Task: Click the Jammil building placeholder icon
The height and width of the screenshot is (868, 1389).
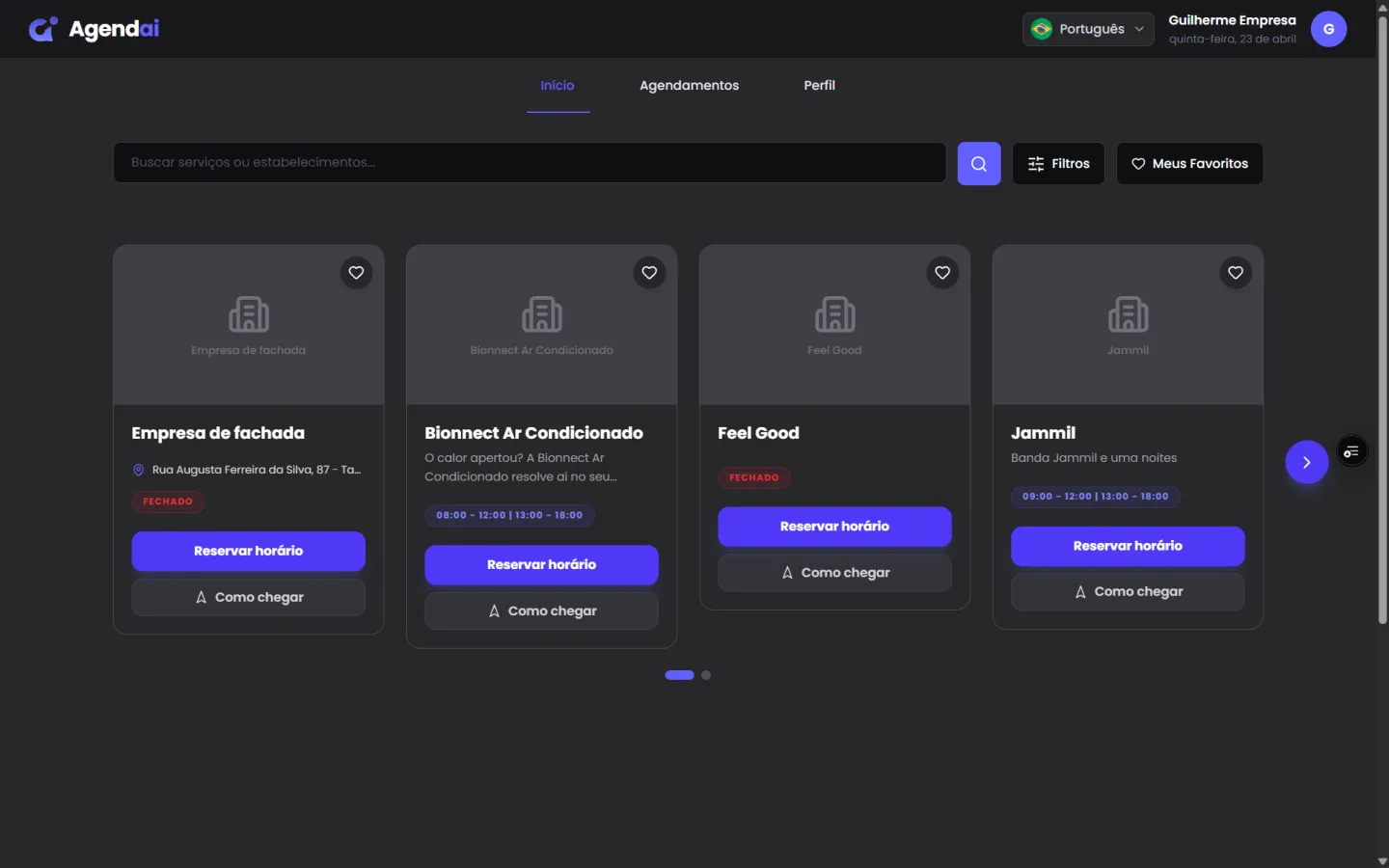Action: click(1129, 314)
